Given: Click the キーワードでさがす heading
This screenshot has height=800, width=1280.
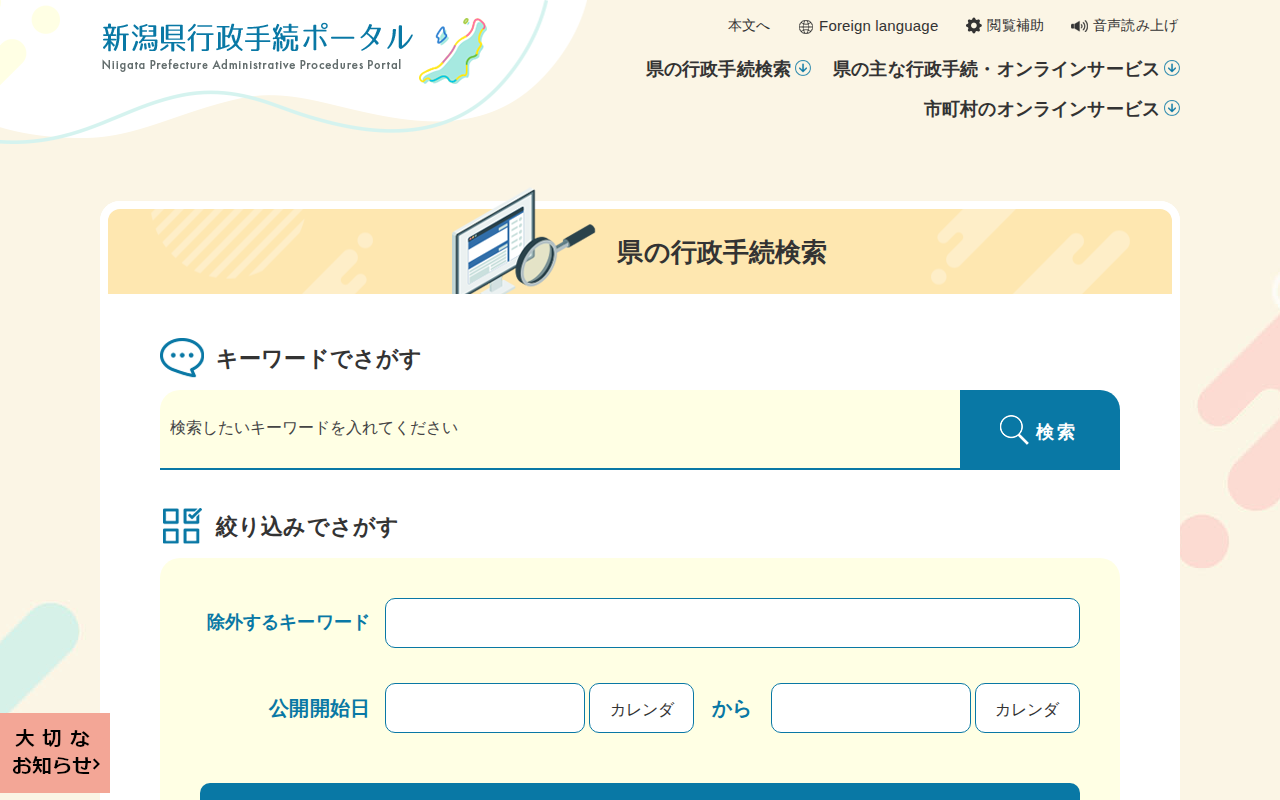Looking at the screenshot, I should tap(318, 359).
